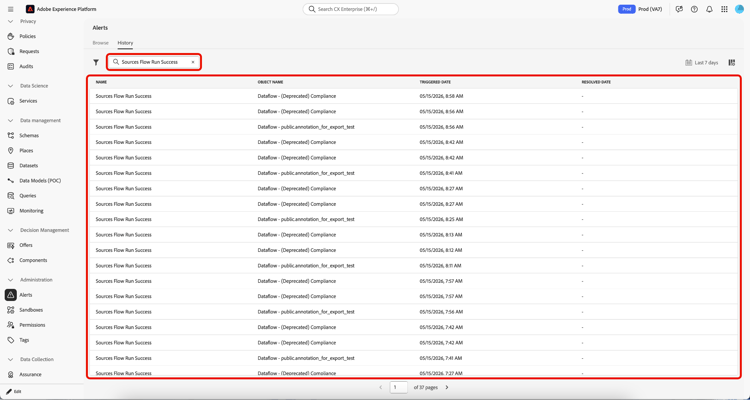Collapse the Decision Management section
The image size is (750, 400).
[x=11, y=230]
